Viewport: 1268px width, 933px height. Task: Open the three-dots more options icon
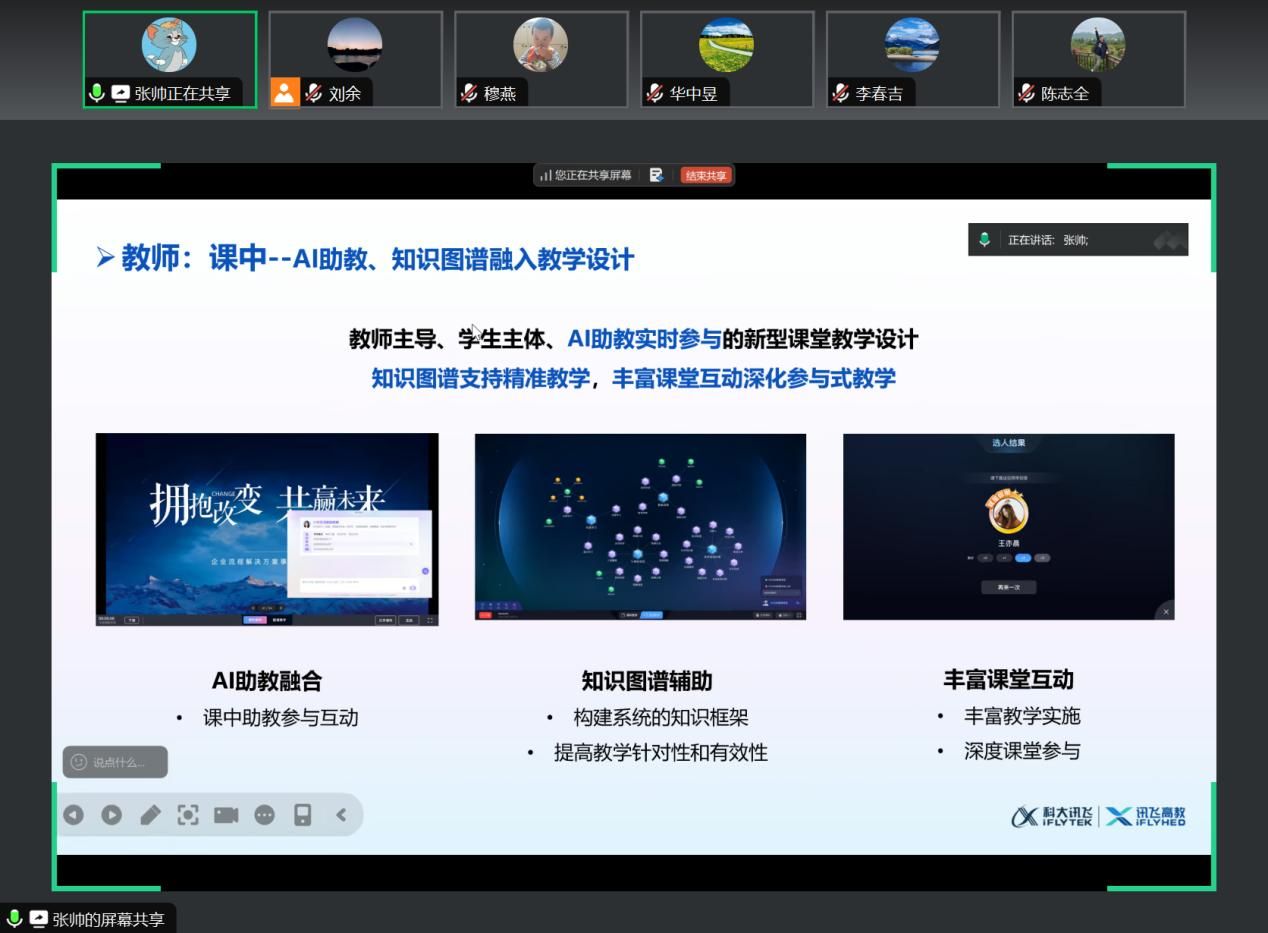click(x=264, y=815)
